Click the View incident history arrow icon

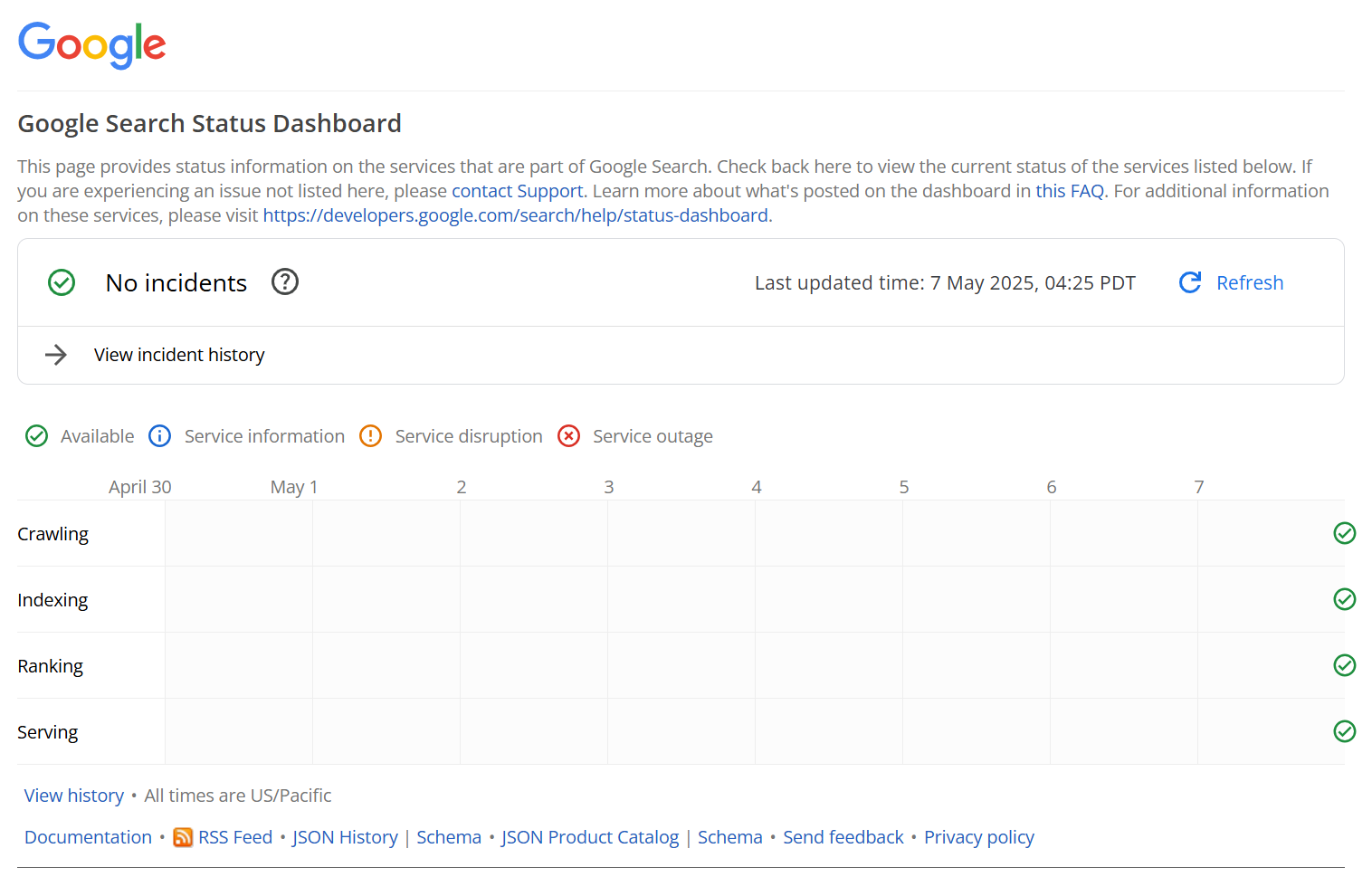pyautogui.click(x=56, y=355)
